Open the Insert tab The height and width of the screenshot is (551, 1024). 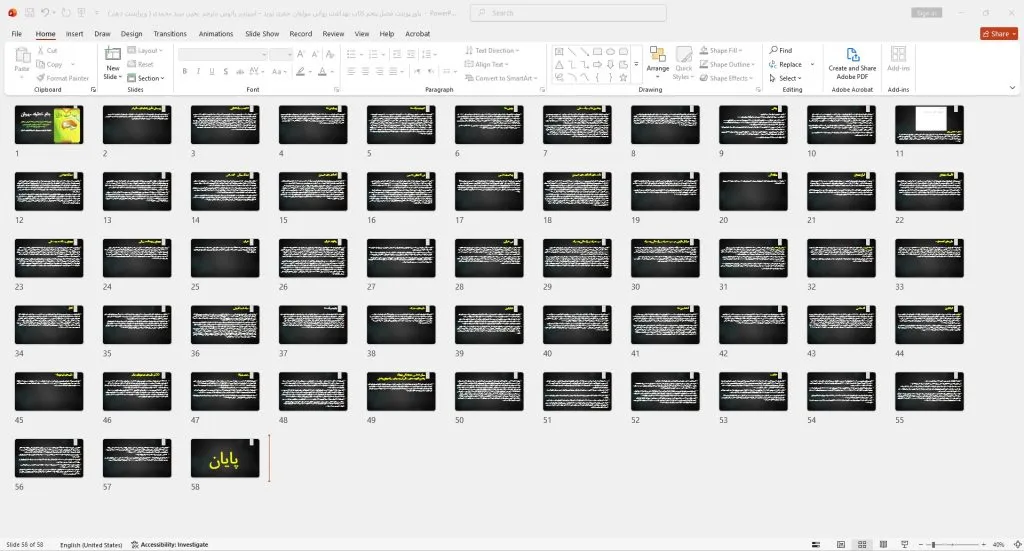[x=74, y=33]
